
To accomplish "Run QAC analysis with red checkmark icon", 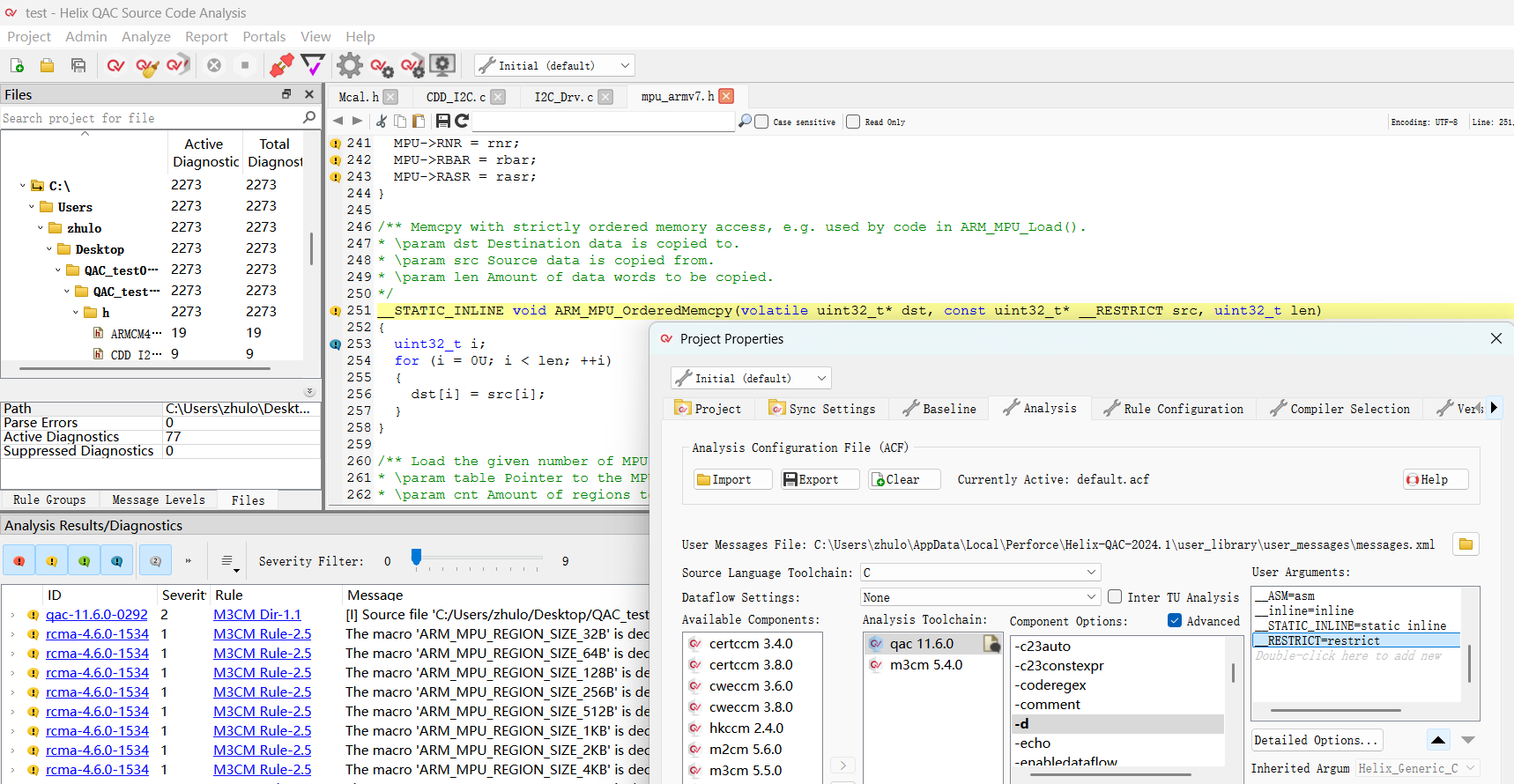I will tap(115, 65).
